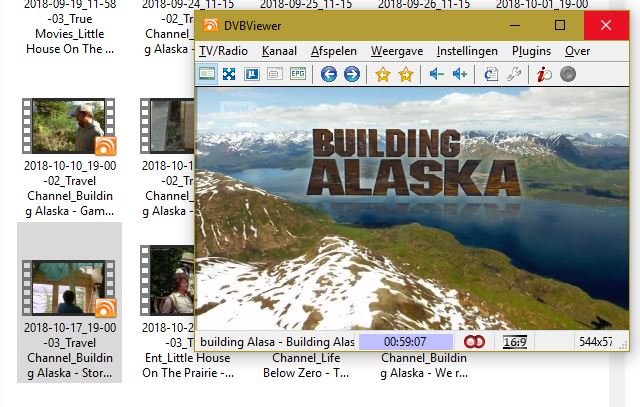
Task: Click the DVBViewer title bar logo
Action: pyautogui.click(x=211, y=25)
